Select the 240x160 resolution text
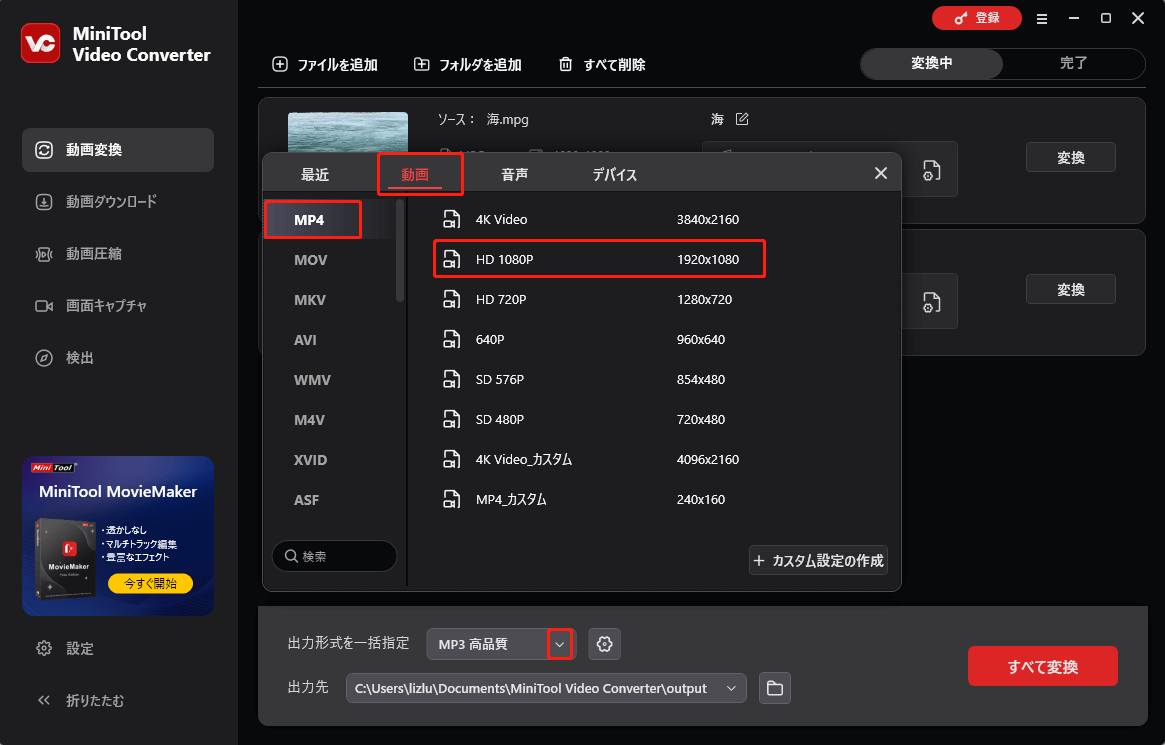The image size is (1165, 745). pyautogui.click(x=701, y=500)
